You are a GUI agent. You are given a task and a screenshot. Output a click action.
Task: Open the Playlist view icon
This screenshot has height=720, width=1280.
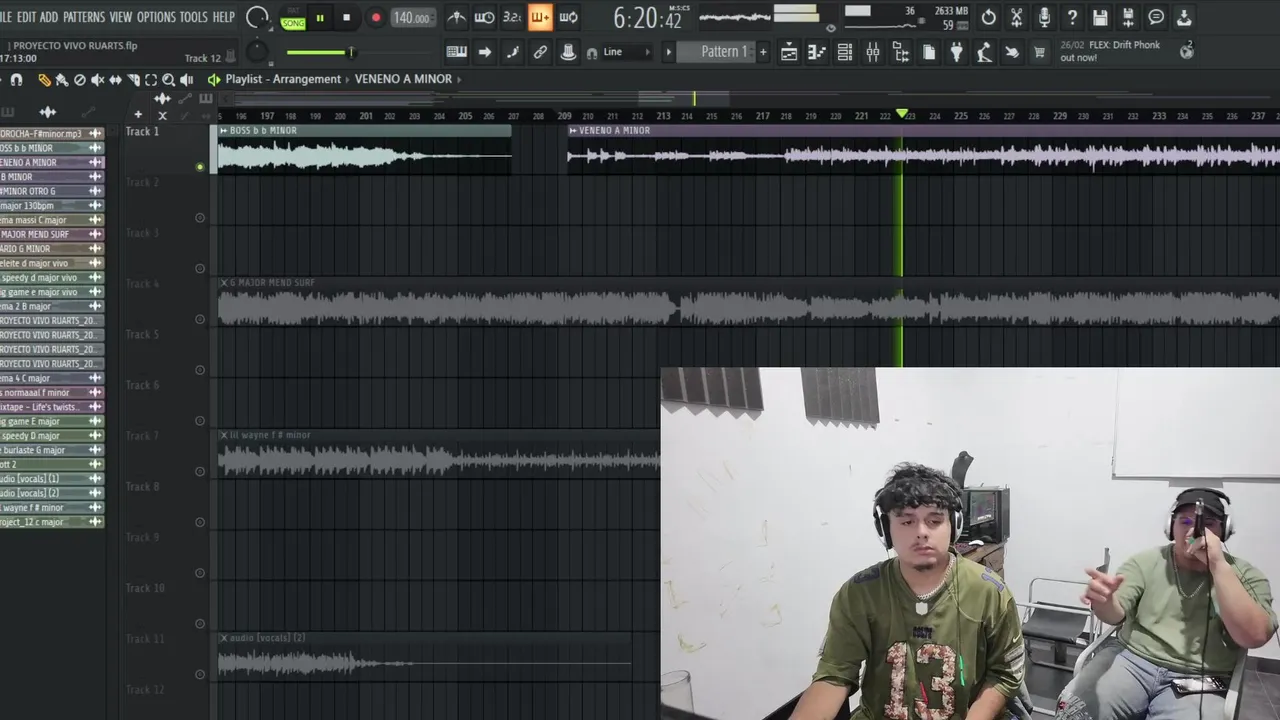(789, 52)
